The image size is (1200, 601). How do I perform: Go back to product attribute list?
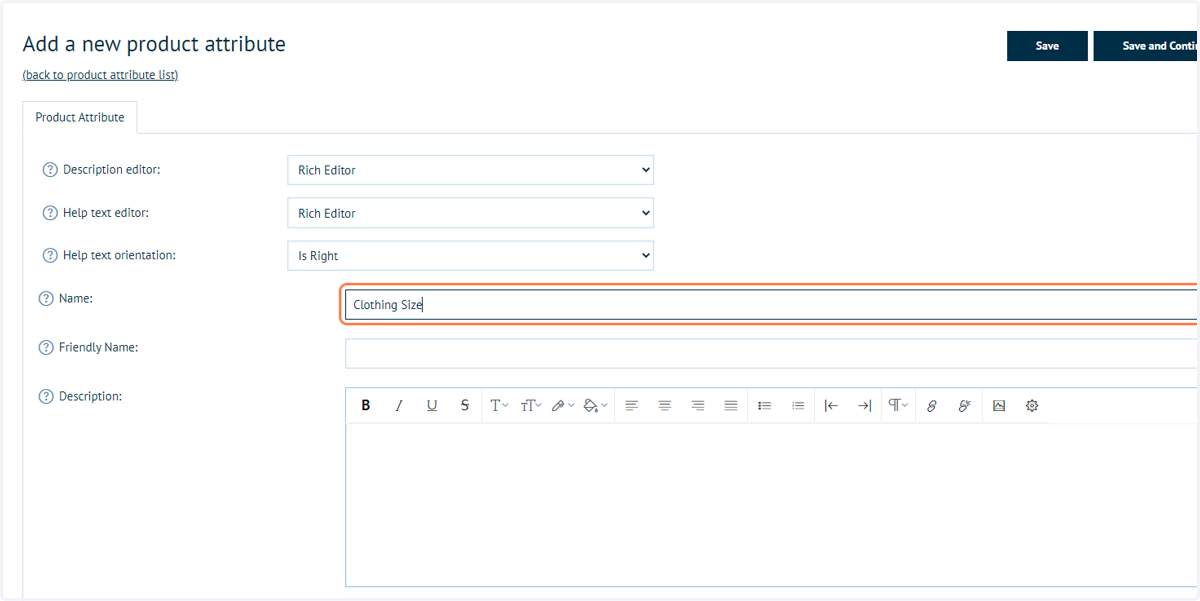pyautogui.click(x=100, y=75)
